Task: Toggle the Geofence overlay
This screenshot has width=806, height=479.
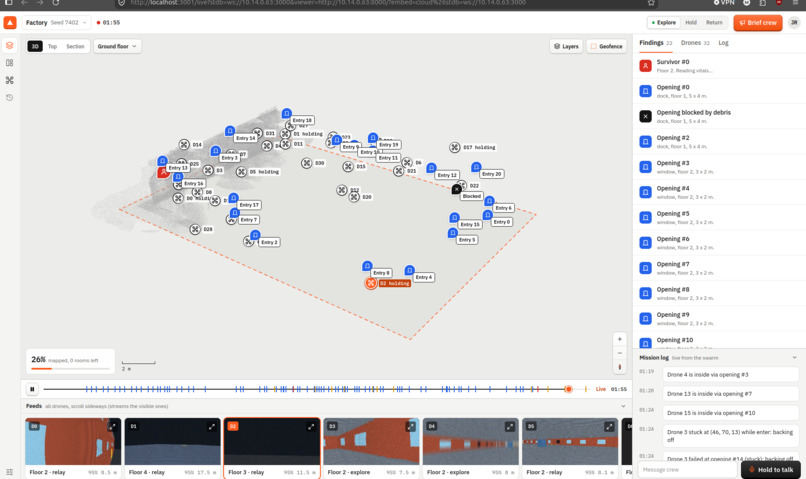Action: pos(607,46)
